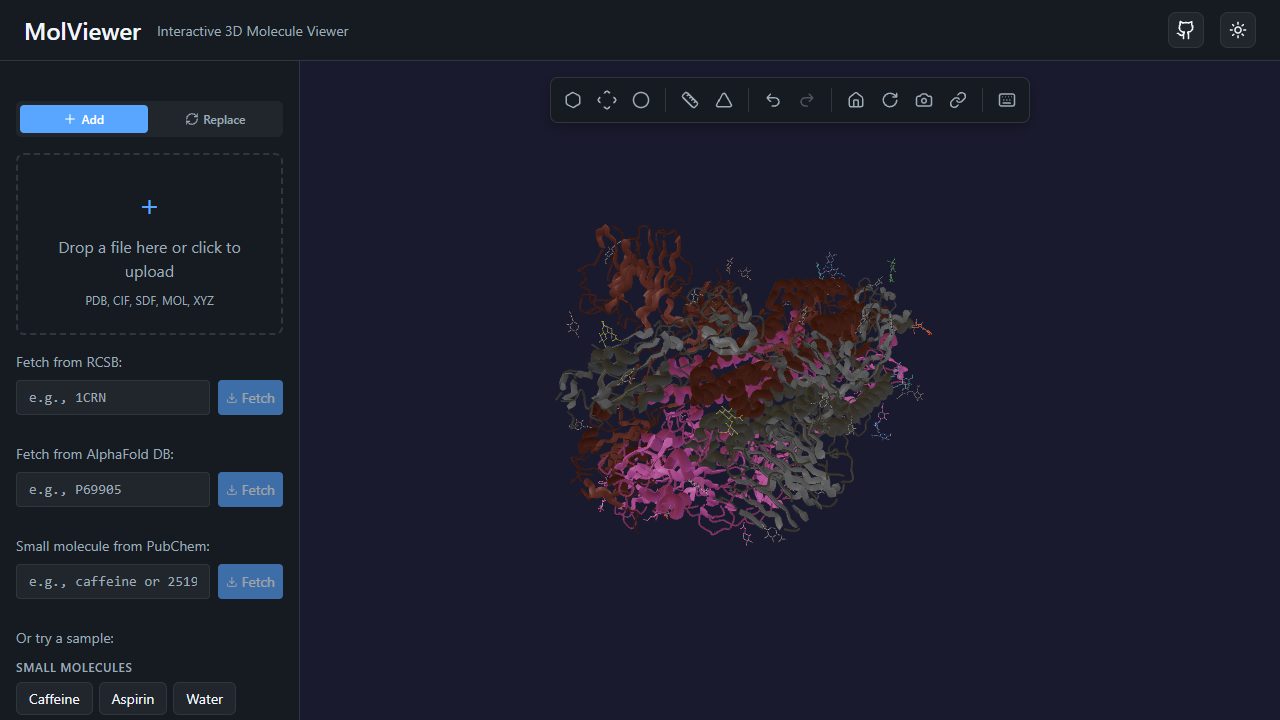The image size is (1280, 720).
Task: Activate the triangle angle measurement tool
Action: pyautogui.click(x=724, y=100)
